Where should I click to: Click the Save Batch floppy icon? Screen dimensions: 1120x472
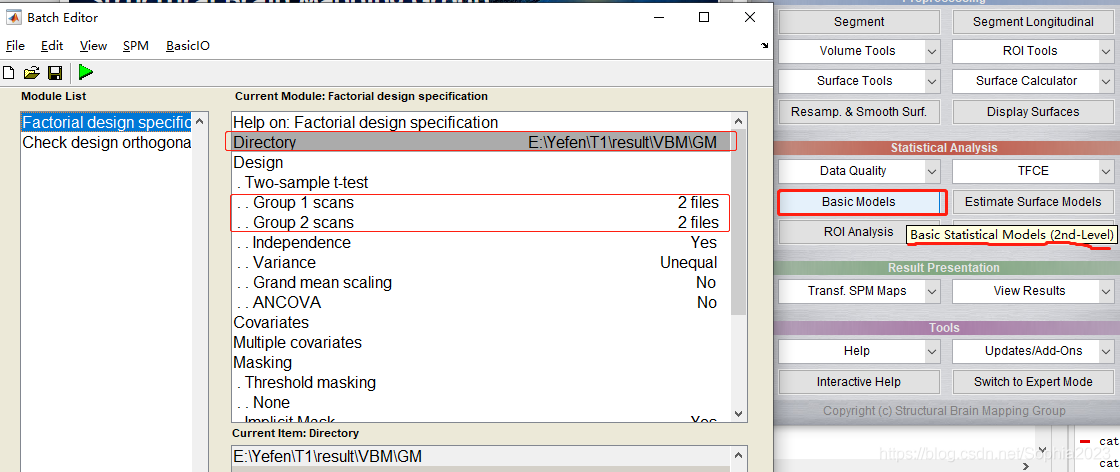click(55, 72)
